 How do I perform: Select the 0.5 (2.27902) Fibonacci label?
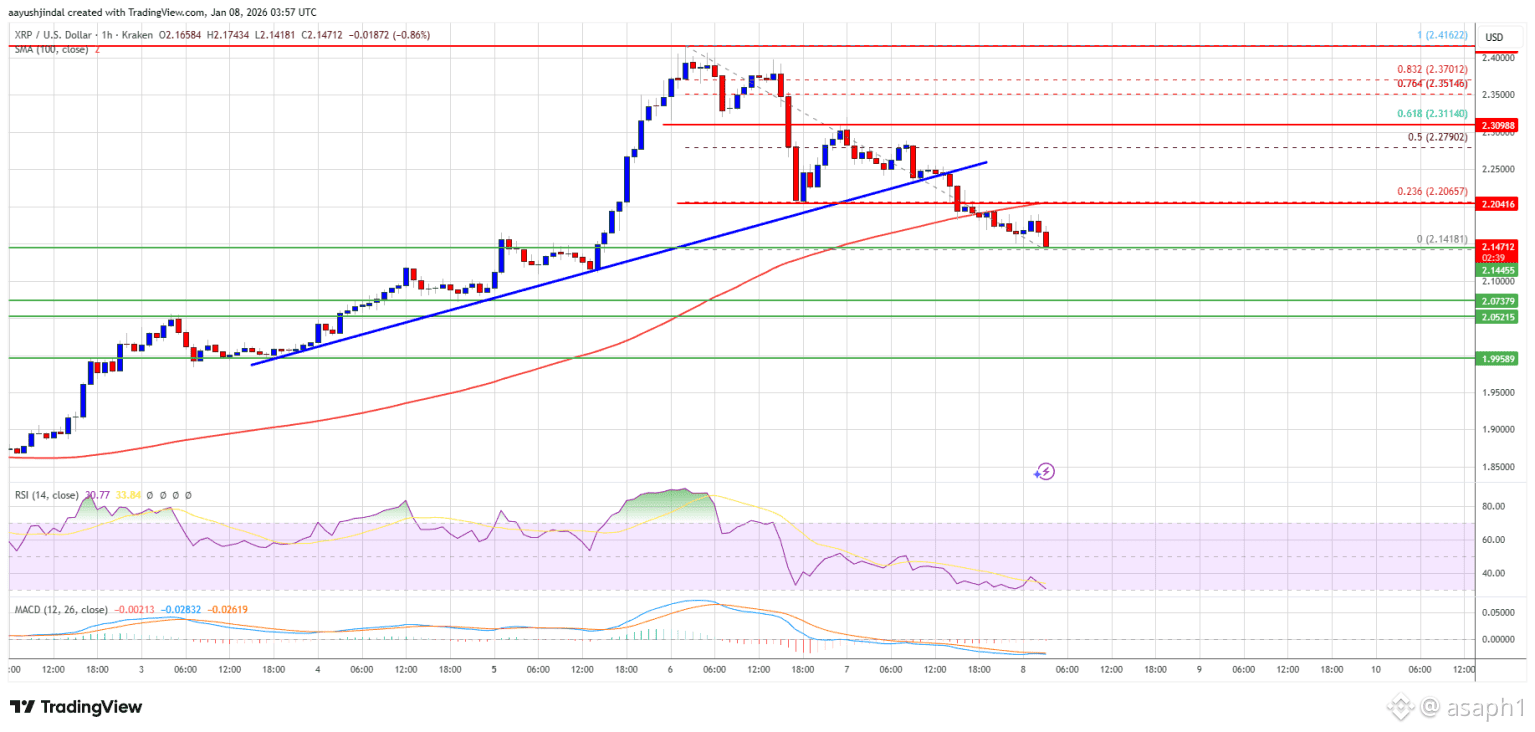tap(1437, 137)
